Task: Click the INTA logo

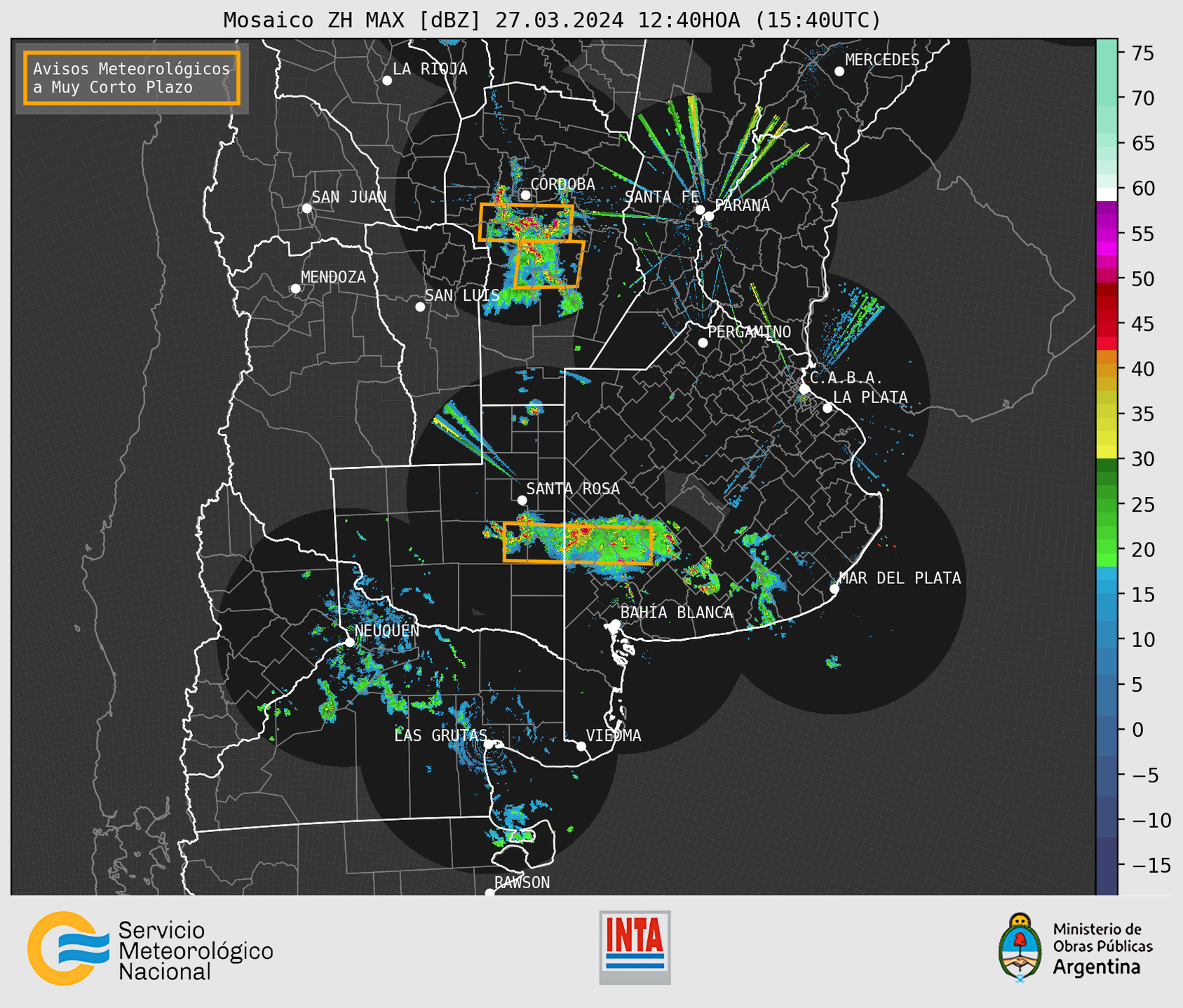Action: pyautogui.click(x=635, y=947)
